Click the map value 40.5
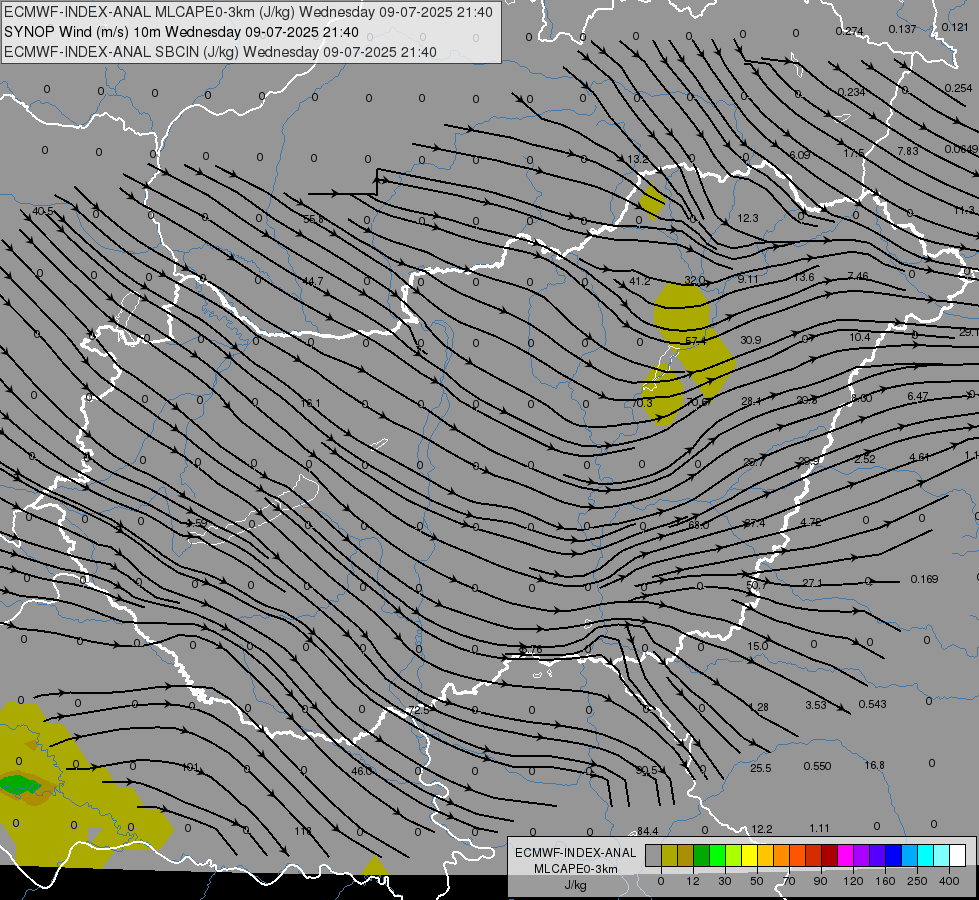This screenshot has height=900, width=979. point(42,212)
